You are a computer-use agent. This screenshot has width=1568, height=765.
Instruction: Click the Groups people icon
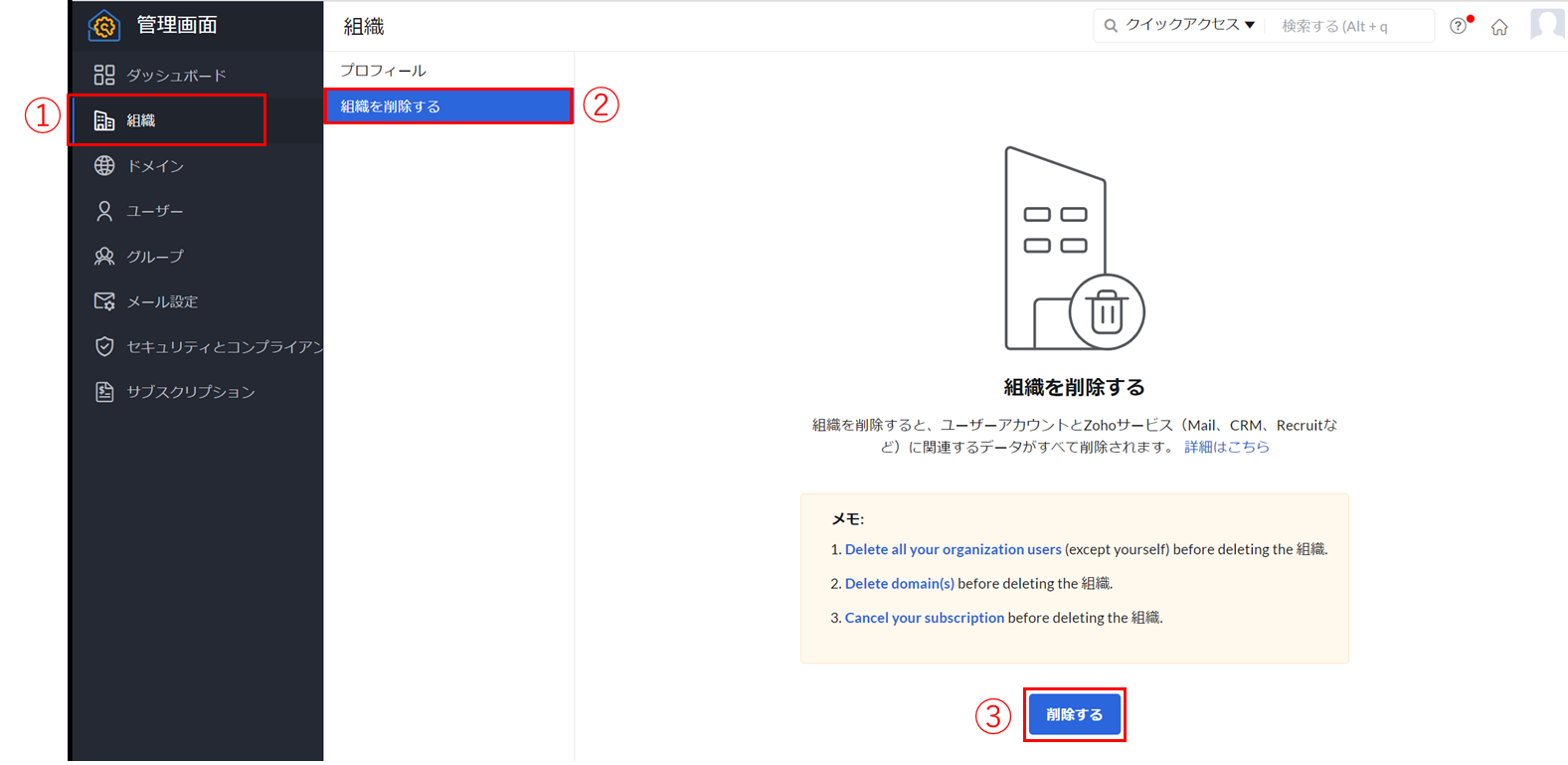coord(104,257)
